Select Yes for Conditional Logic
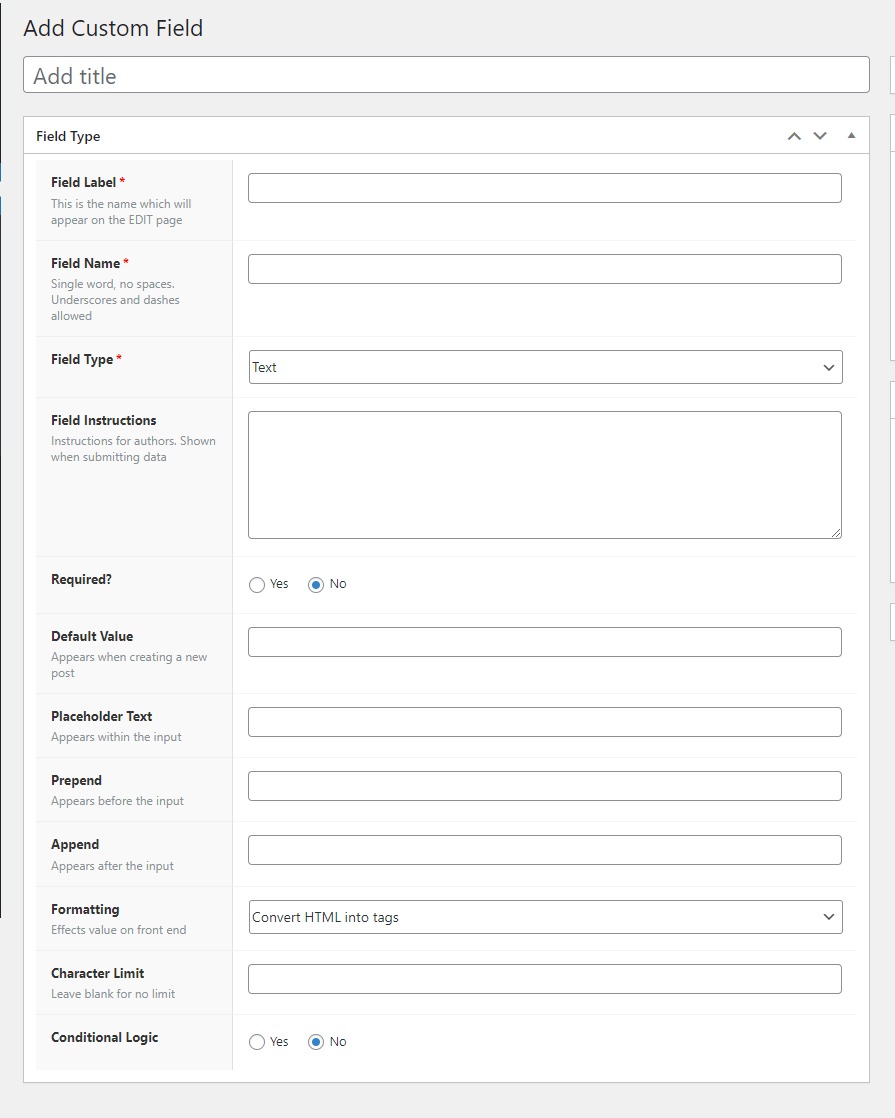Viewport: 895px width, 1118px height. click(257, 1042)
